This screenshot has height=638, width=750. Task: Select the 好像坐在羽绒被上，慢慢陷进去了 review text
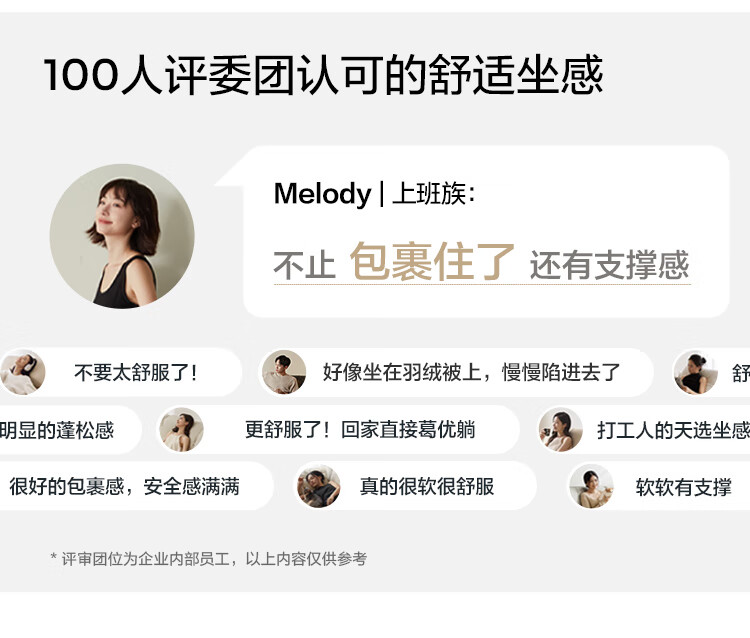pyautogui.click(x=471, y=372)
